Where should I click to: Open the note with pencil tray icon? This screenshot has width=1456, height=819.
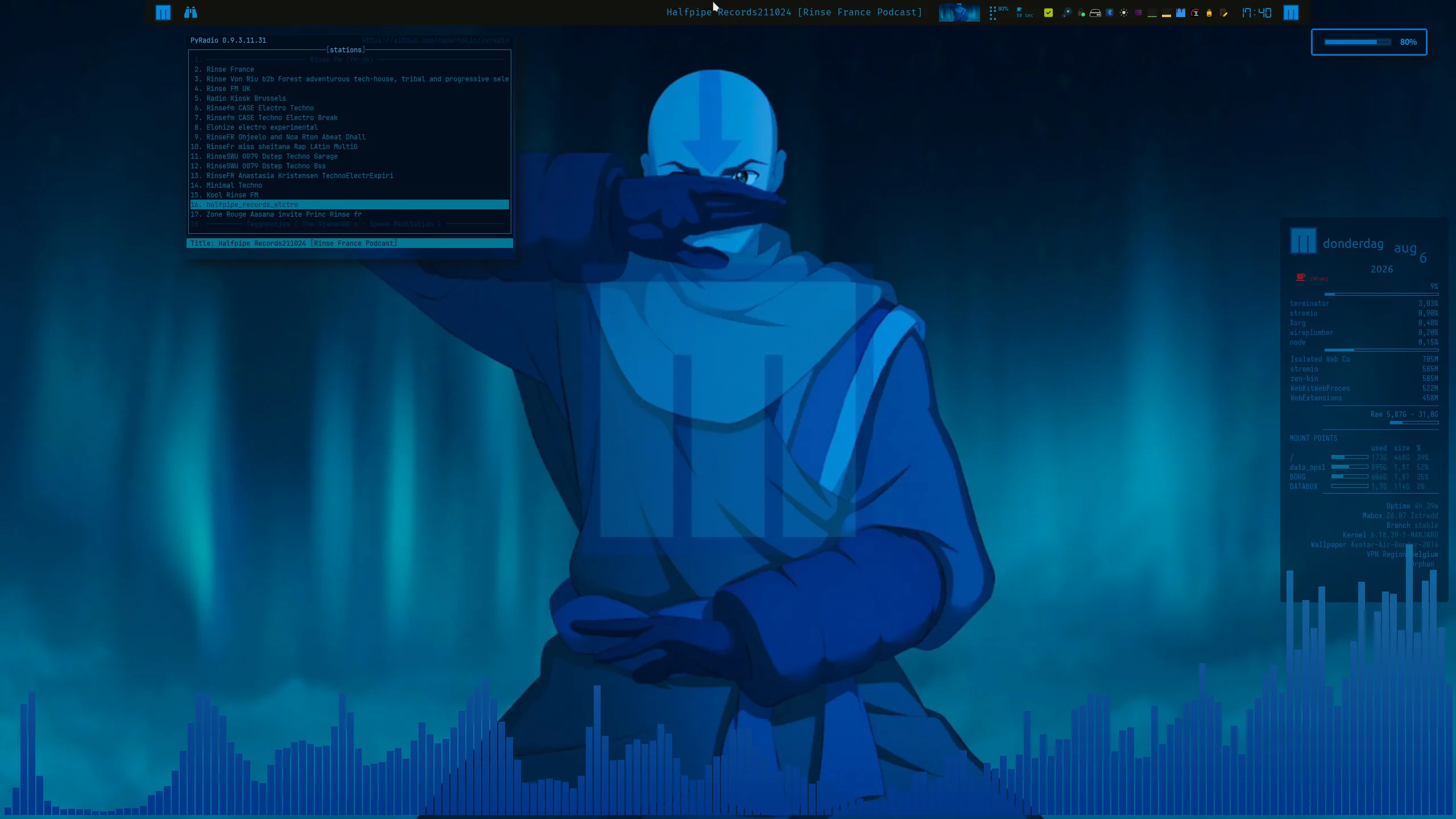click(x=1224, y=13)
